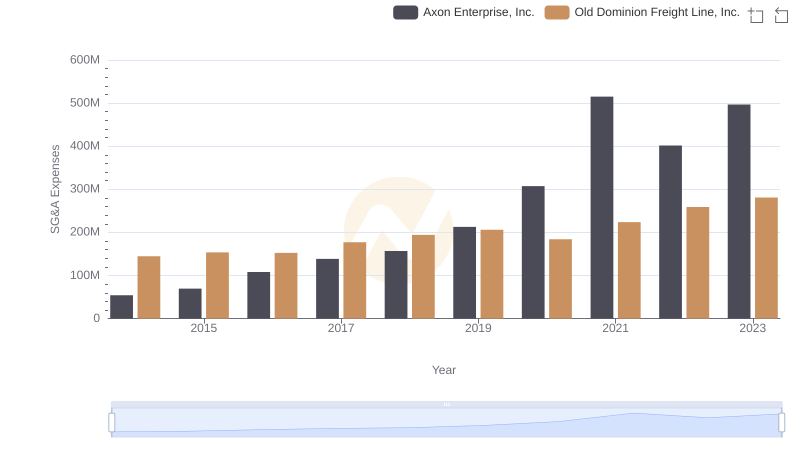
Task: Click the Old Dominion bar for 2019
Action: point(492,274)
